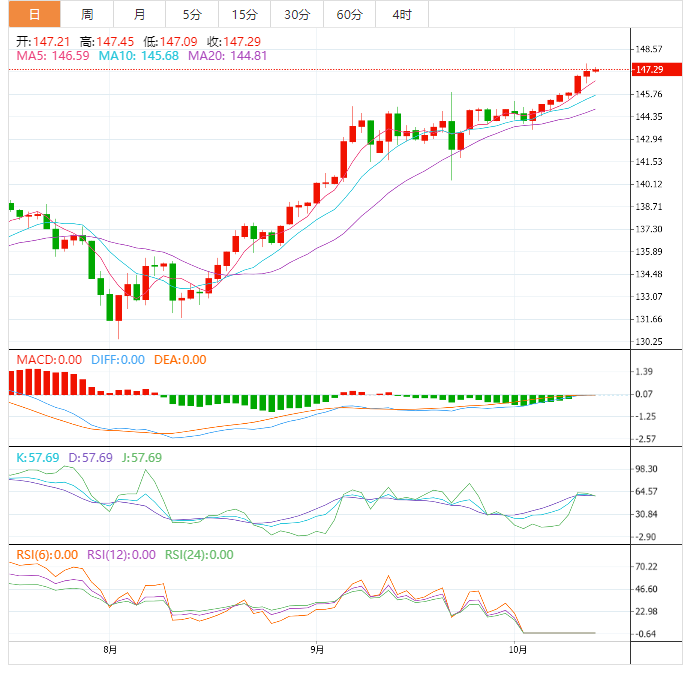Click the MA20: 144.81 label
The height and width of the screenshot is (680, 691).
coord(227,56)
